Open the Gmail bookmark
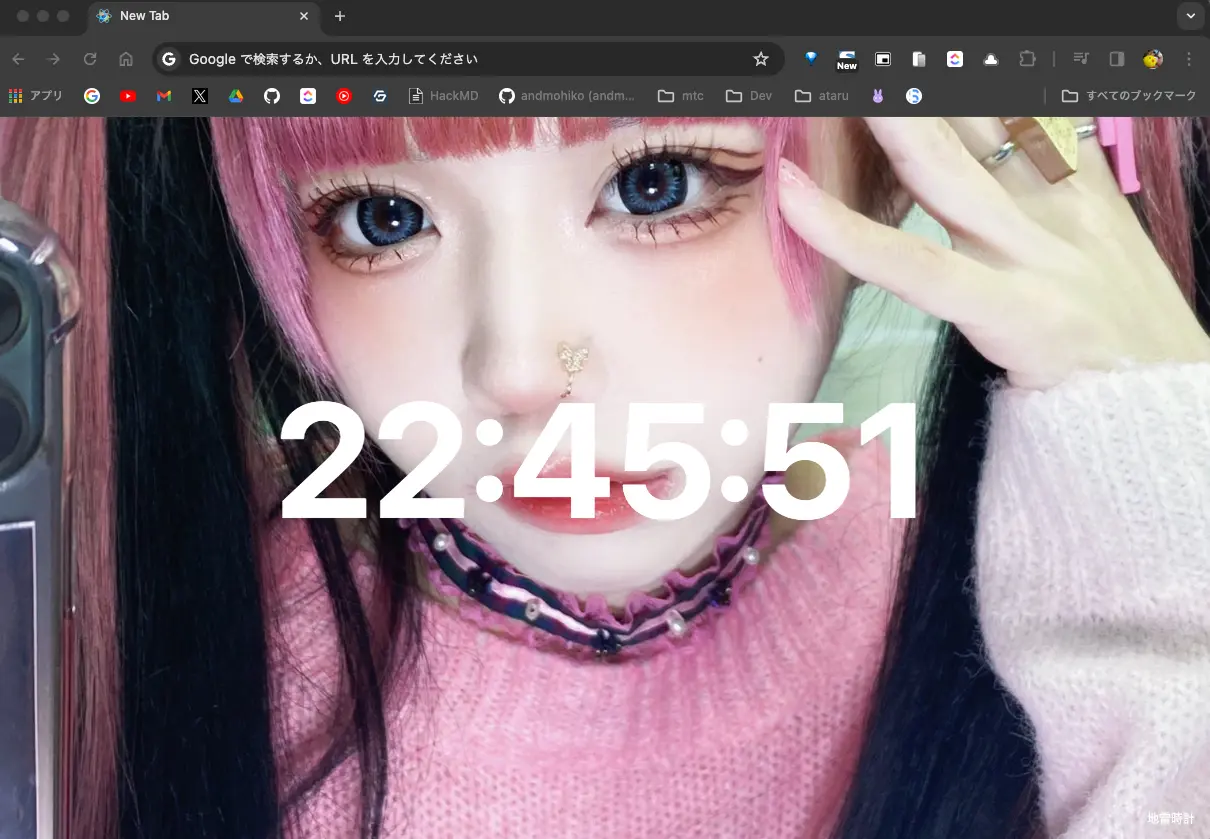Screen dimensions: 1210x839 click(164, 96)
